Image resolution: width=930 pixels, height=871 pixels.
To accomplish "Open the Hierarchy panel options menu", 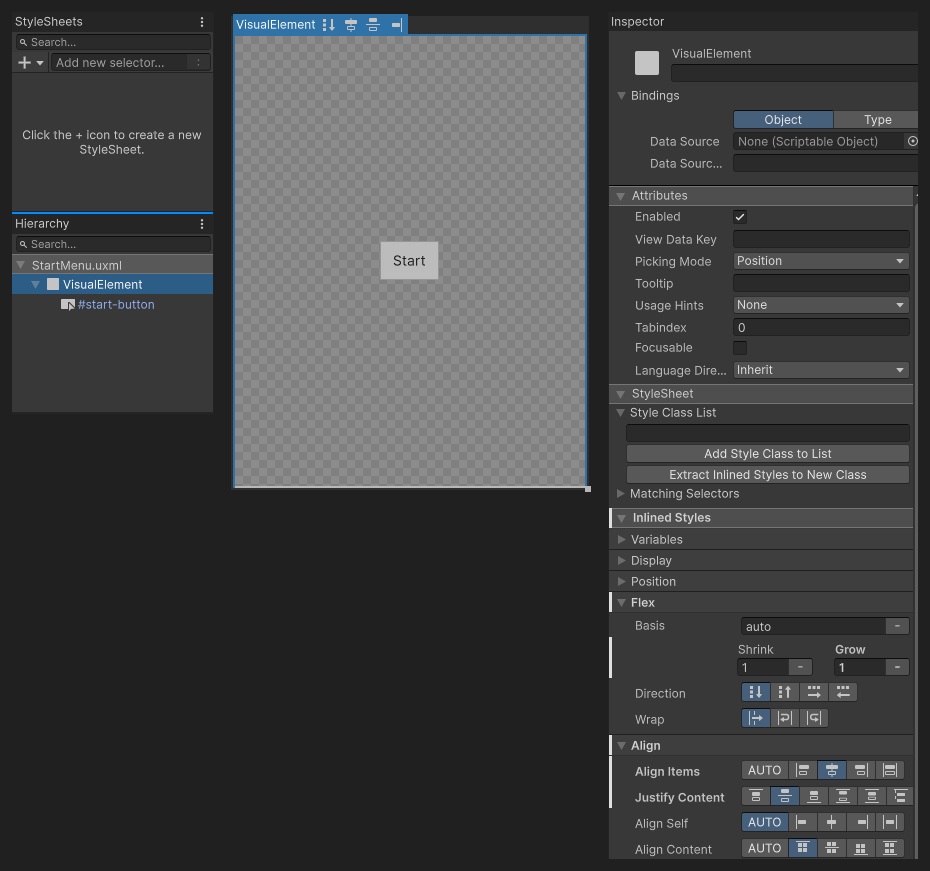I will 202,224.
